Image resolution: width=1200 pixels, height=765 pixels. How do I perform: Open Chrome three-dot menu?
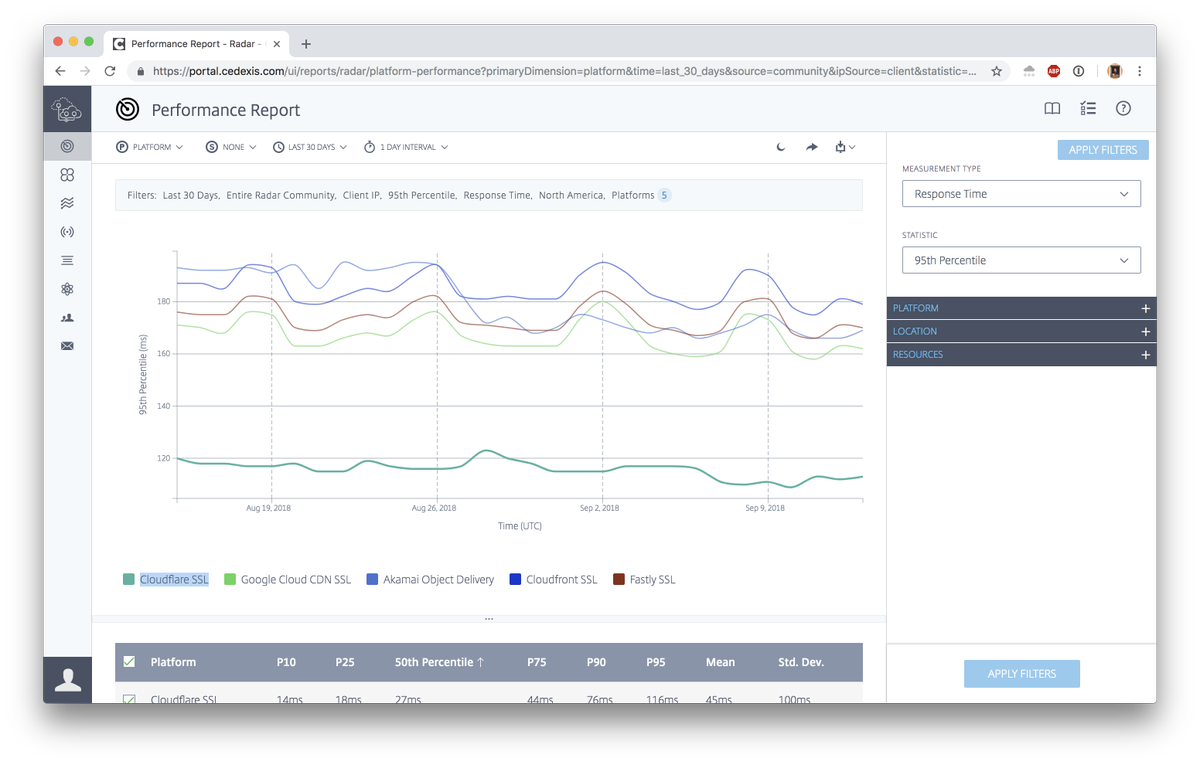pos(1140,71)
